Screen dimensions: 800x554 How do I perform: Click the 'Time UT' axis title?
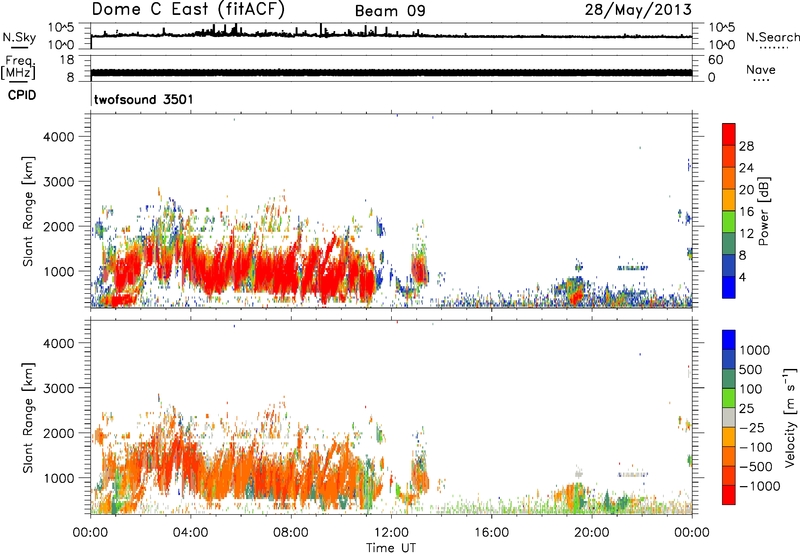click(x=391, y=548)
